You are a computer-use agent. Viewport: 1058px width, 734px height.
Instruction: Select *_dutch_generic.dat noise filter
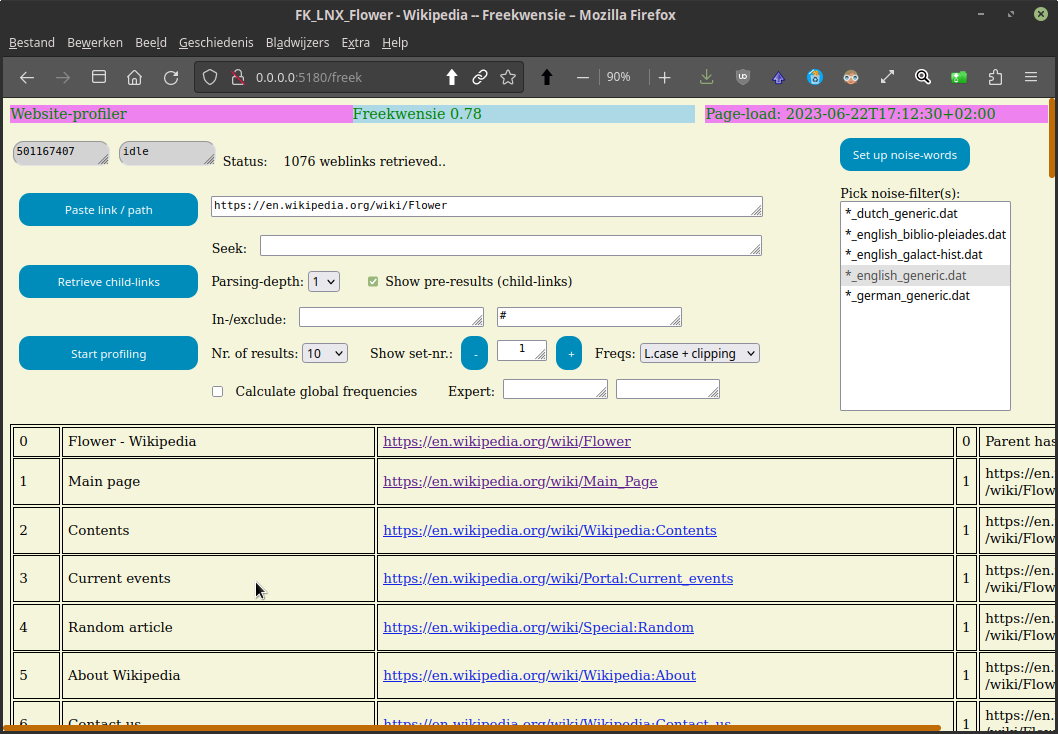(x=925, y=214)
